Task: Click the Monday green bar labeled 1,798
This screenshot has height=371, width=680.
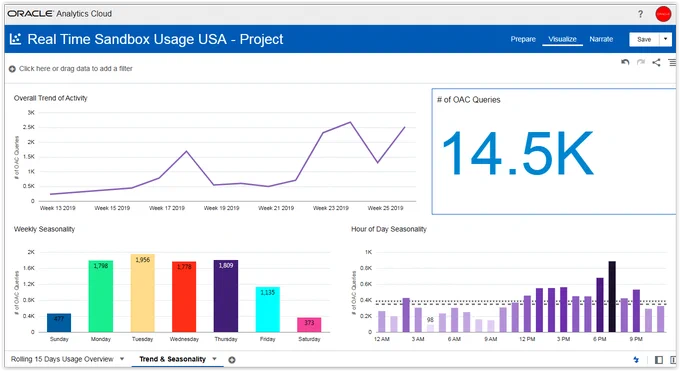Action: pyautogui.click(x=101, y=296)
